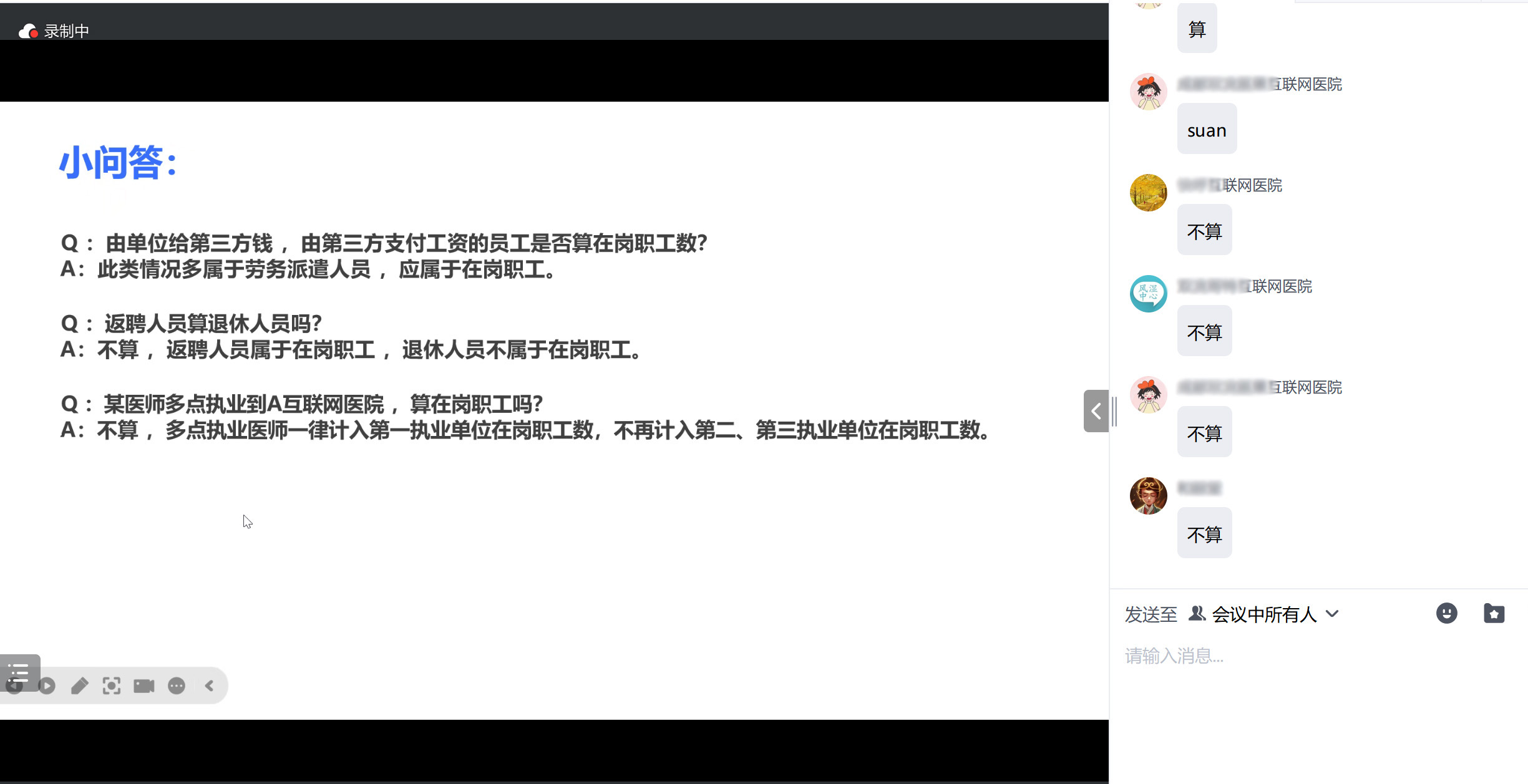Click the teal 风湿中心 avatar

1148,294
